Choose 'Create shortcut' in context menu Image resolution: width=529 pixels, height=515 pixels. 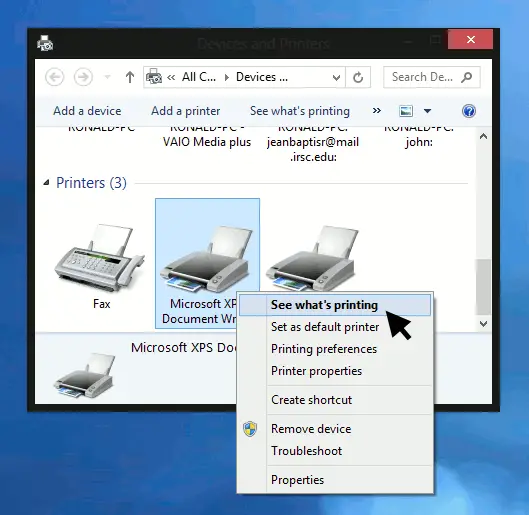pyautogui.click(x=335, y=400)
